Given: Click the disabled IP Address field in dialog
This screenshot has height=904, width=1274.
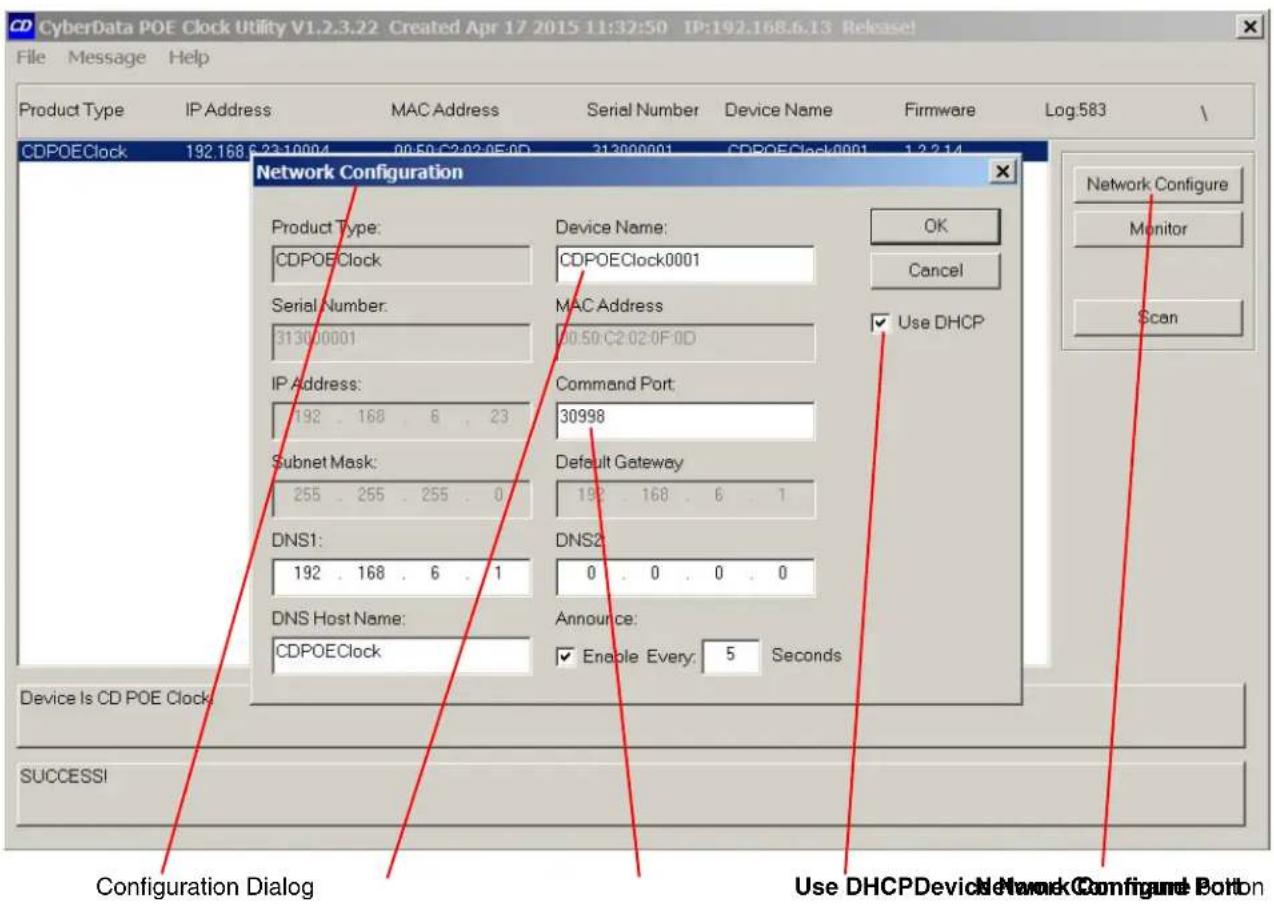Looking at the screenshot, I should (x=401, y=420).
